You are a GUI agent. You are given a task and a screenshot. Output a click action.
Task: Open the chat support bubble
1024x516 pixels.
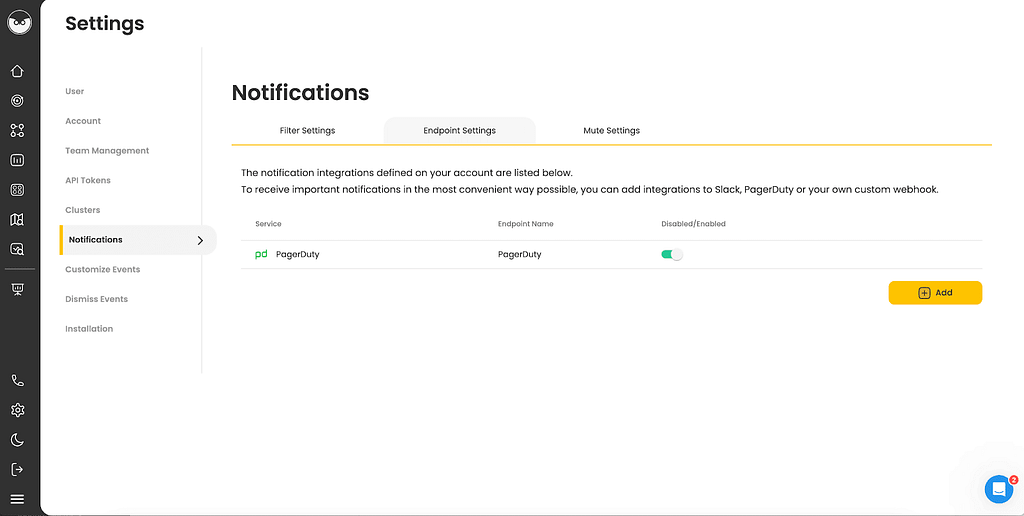[999, 489]
